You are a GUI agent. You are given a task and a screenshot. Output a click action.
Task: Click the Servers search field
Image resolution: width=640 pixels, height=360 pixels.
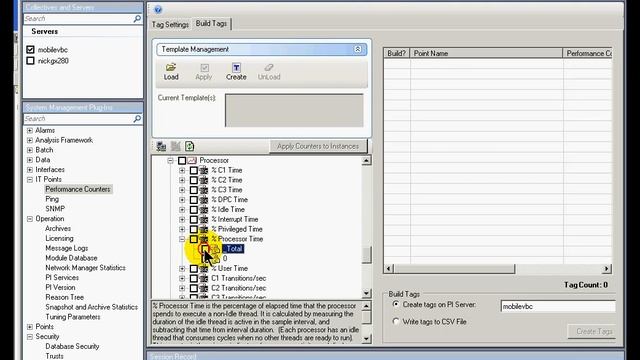[x=78, y=19]
